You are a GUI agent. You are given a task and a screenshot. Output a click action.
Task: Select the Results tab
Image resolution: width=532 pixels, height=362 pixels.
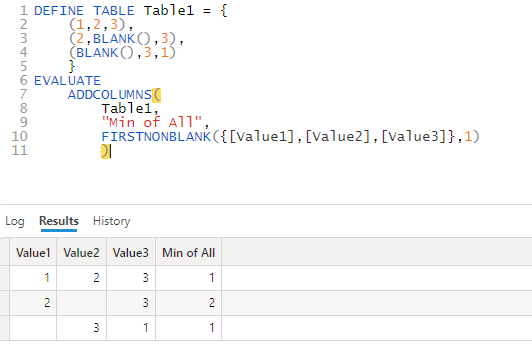click(x=59, y=221)
